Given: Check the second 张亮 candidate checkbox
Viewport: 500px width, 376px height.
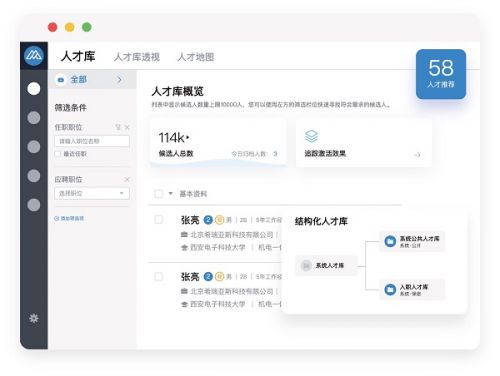Looking at the screenshot, I should (x=159, y=276).
